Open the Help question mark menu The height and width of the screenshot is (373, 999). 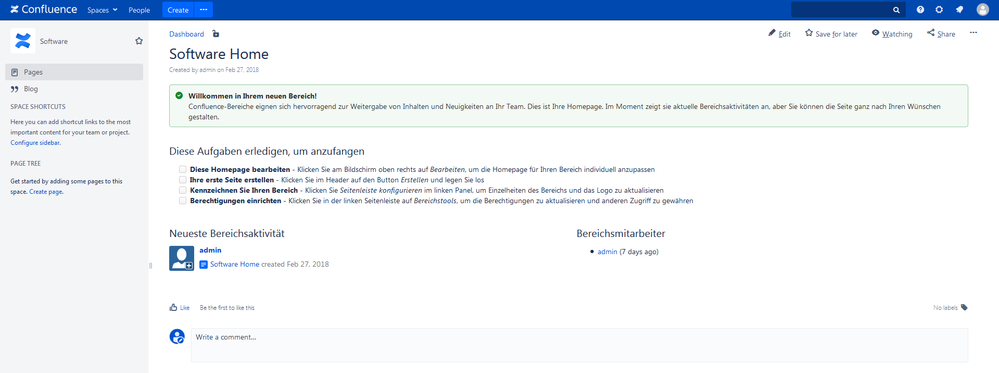pos(920,10)
